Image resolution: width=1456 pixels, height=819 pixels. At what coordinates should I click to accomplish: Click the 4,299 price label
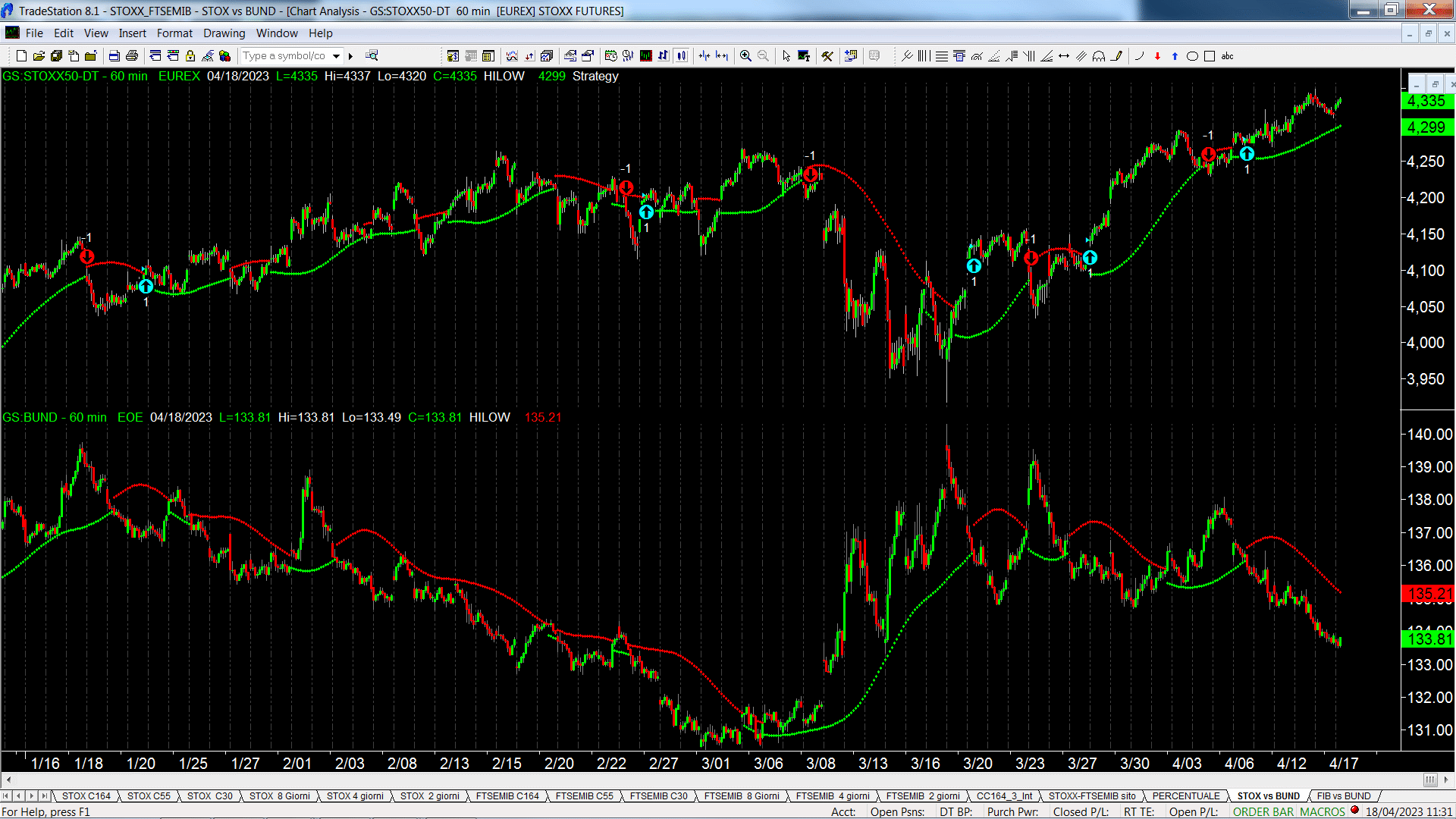1426,127
